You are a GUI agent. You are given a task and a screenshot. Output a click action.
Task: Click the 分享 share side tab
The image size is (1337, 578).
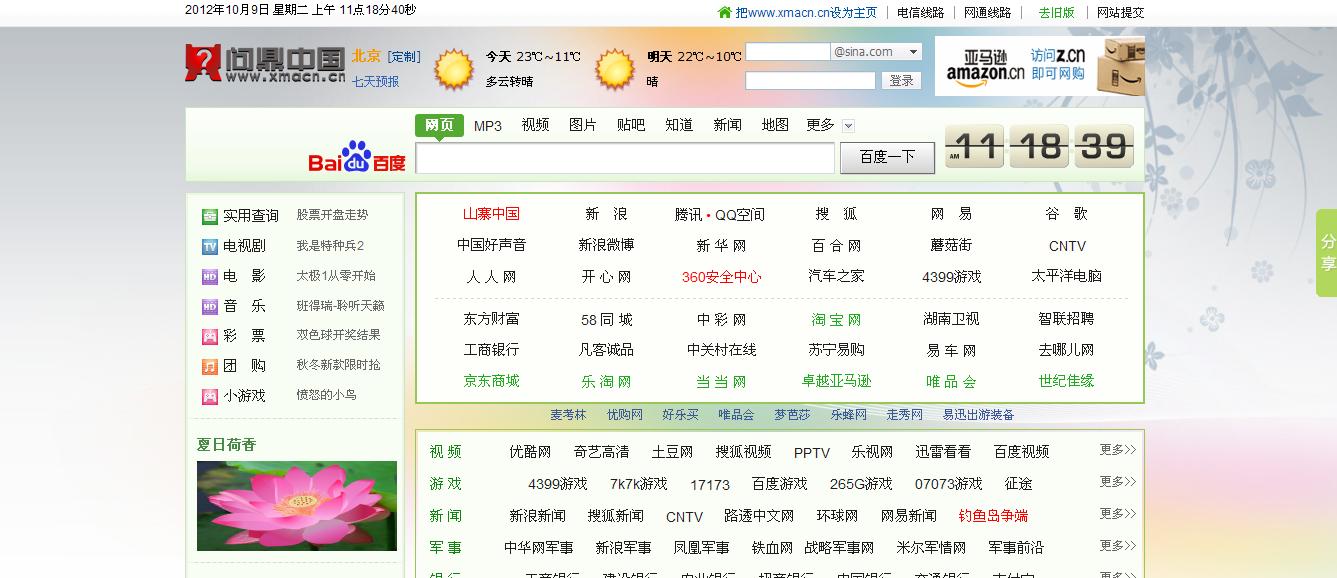click(1327, 253)
